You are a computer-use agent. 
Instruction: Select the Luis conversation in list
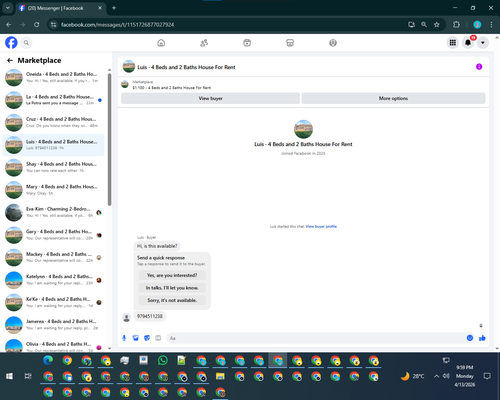tap(53, 145)
